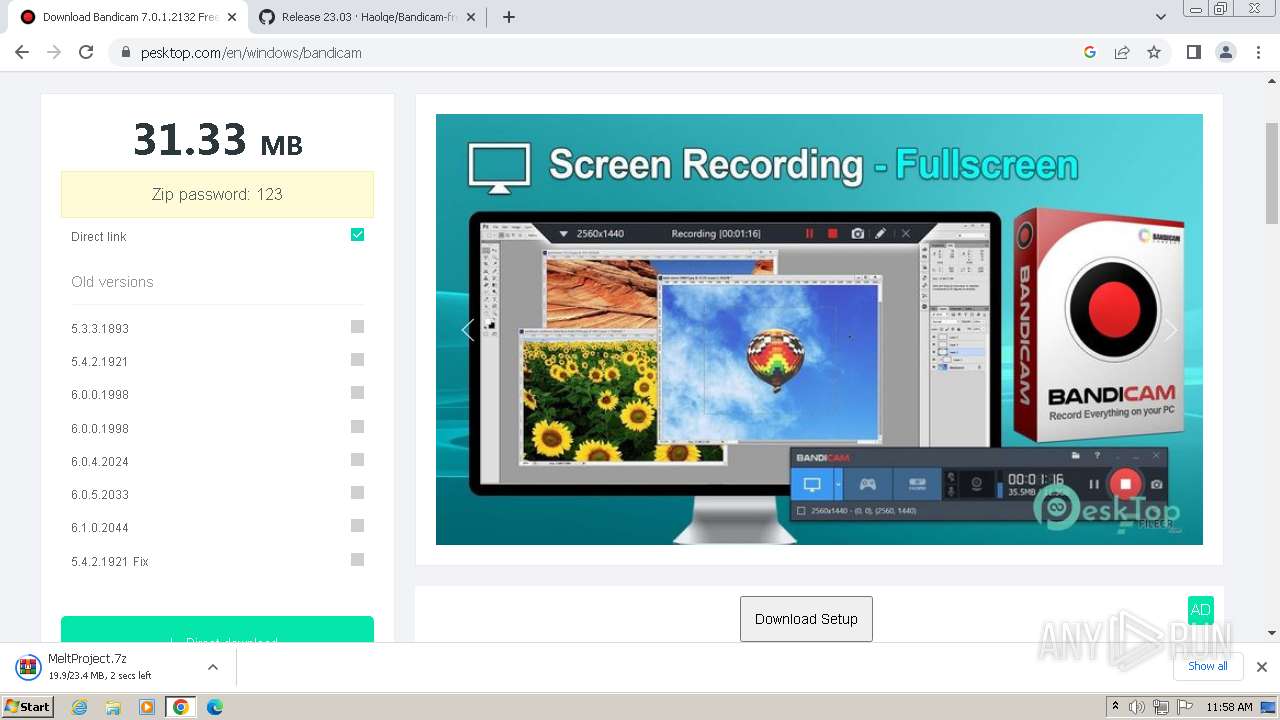
Task: Open the Windows Start menu
Action: (27, 707)
